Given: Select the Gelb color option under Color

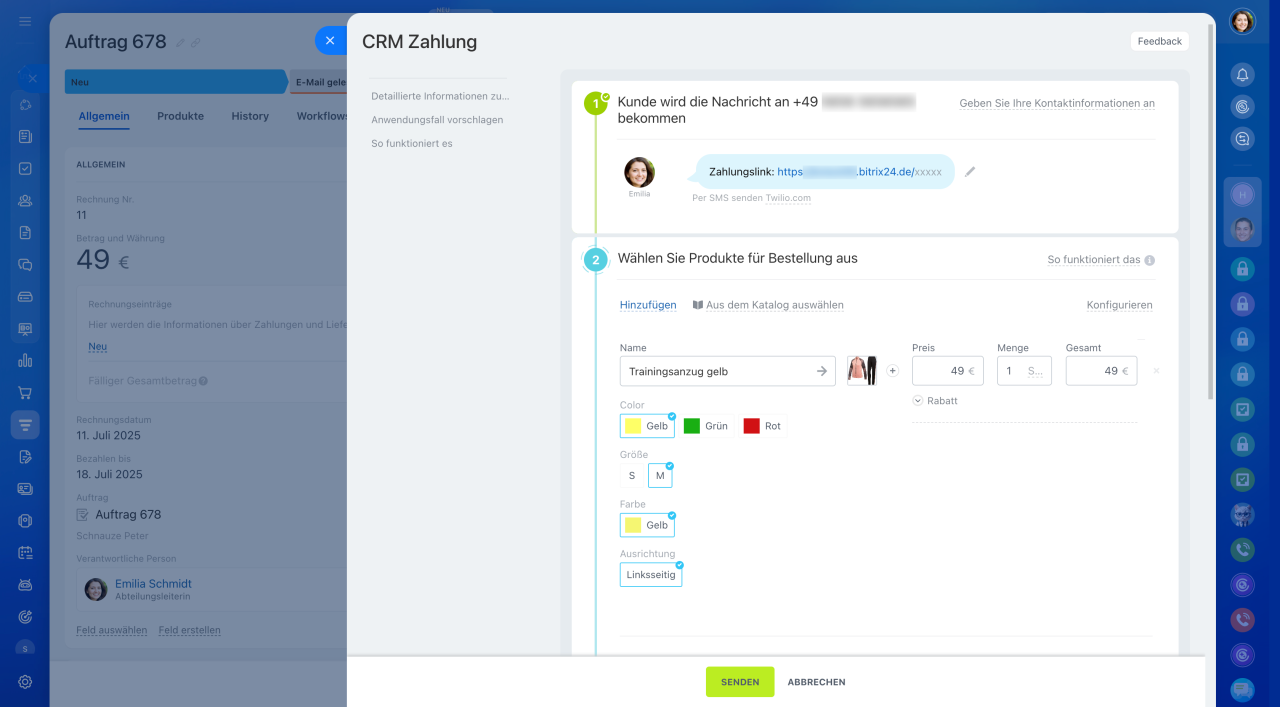Looking at the screenshot, I should (647, 426).
